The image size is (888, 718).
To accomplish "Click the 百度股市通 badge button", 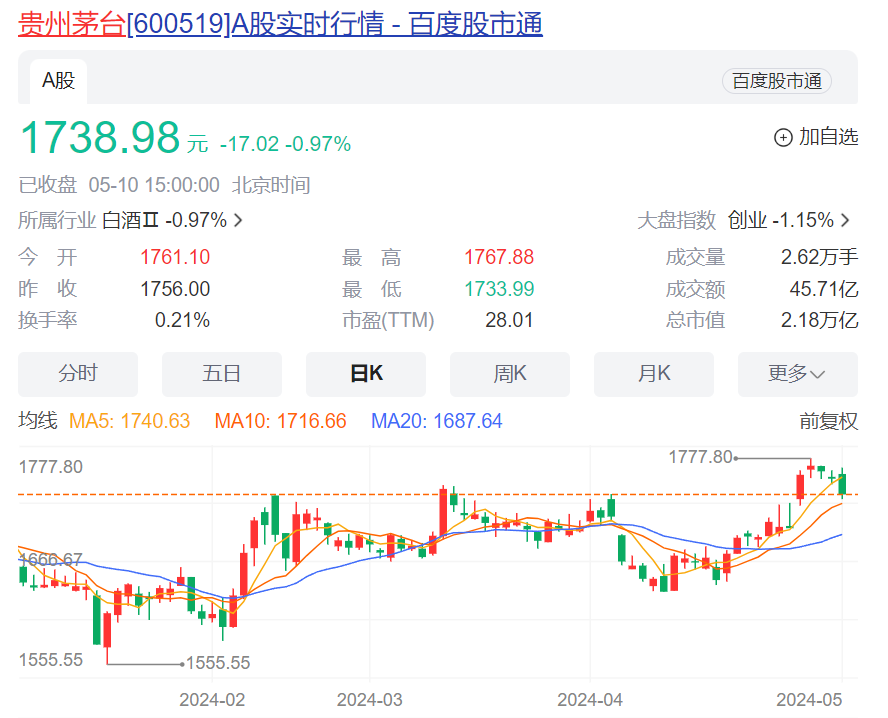I will 776,81.
